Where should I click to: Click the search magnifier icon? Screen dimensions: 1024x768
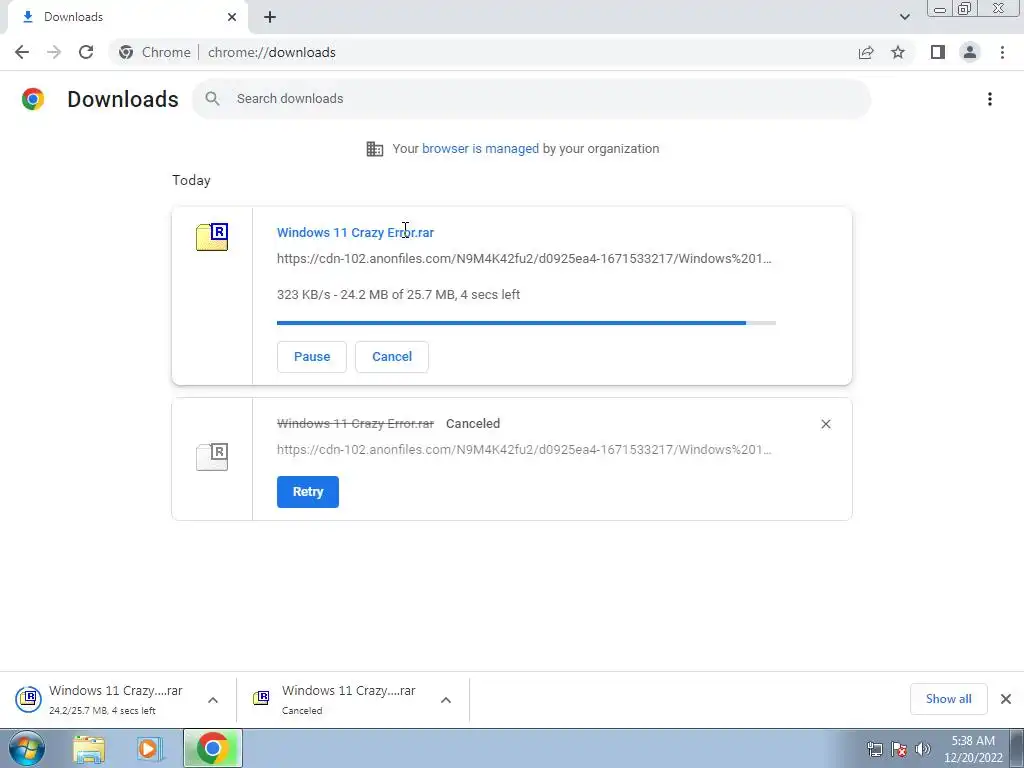212,99
